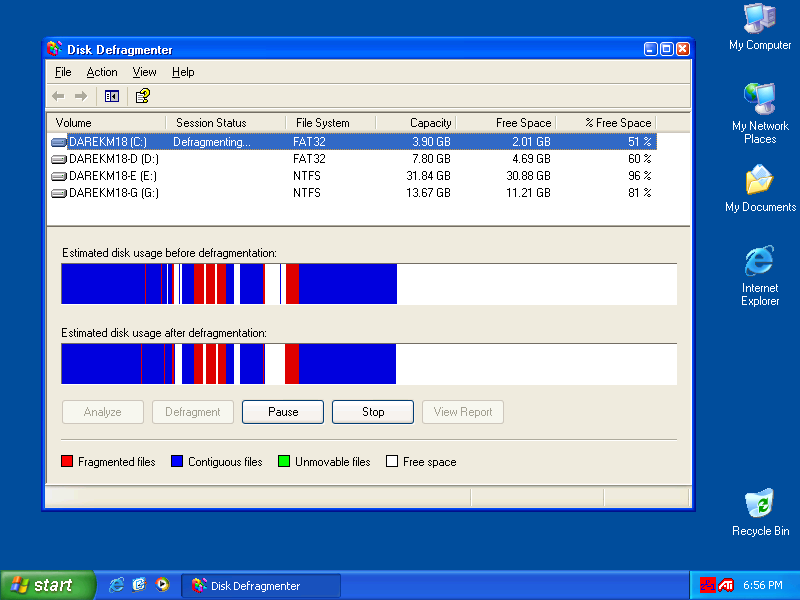Viewport: 800px width, 600px height.
Task: Click the drive icon for DAREKM18-D (D:)
Action: pos(59,159)
